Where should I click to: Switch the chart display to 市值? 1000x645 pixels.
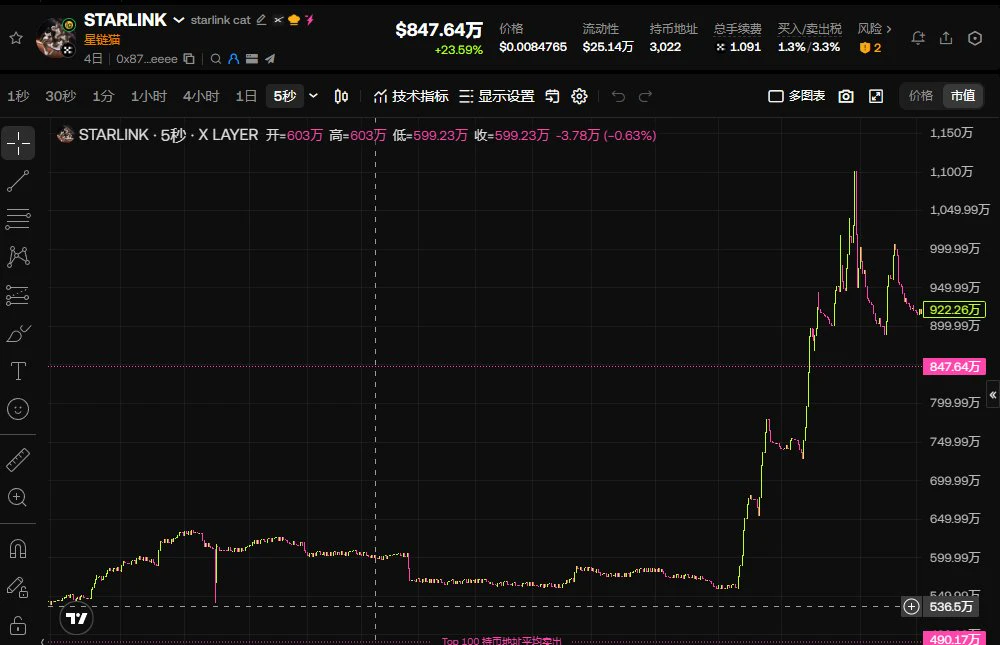pyautogui.click(x=962, y=96)
